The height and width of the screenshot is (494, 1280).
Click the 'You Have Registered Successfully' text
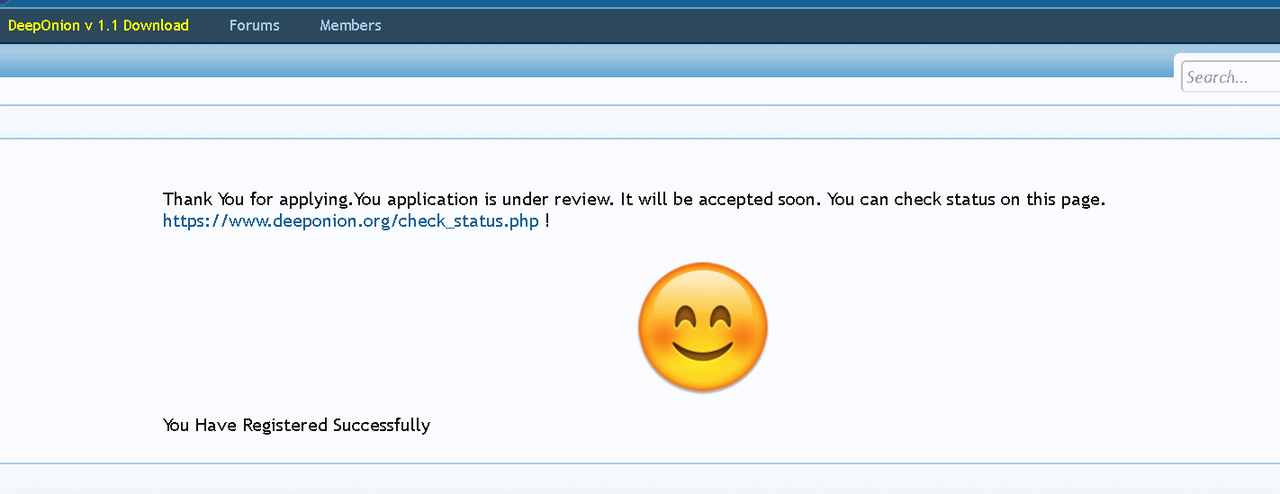pyautogui.click(x=296, y=425)
